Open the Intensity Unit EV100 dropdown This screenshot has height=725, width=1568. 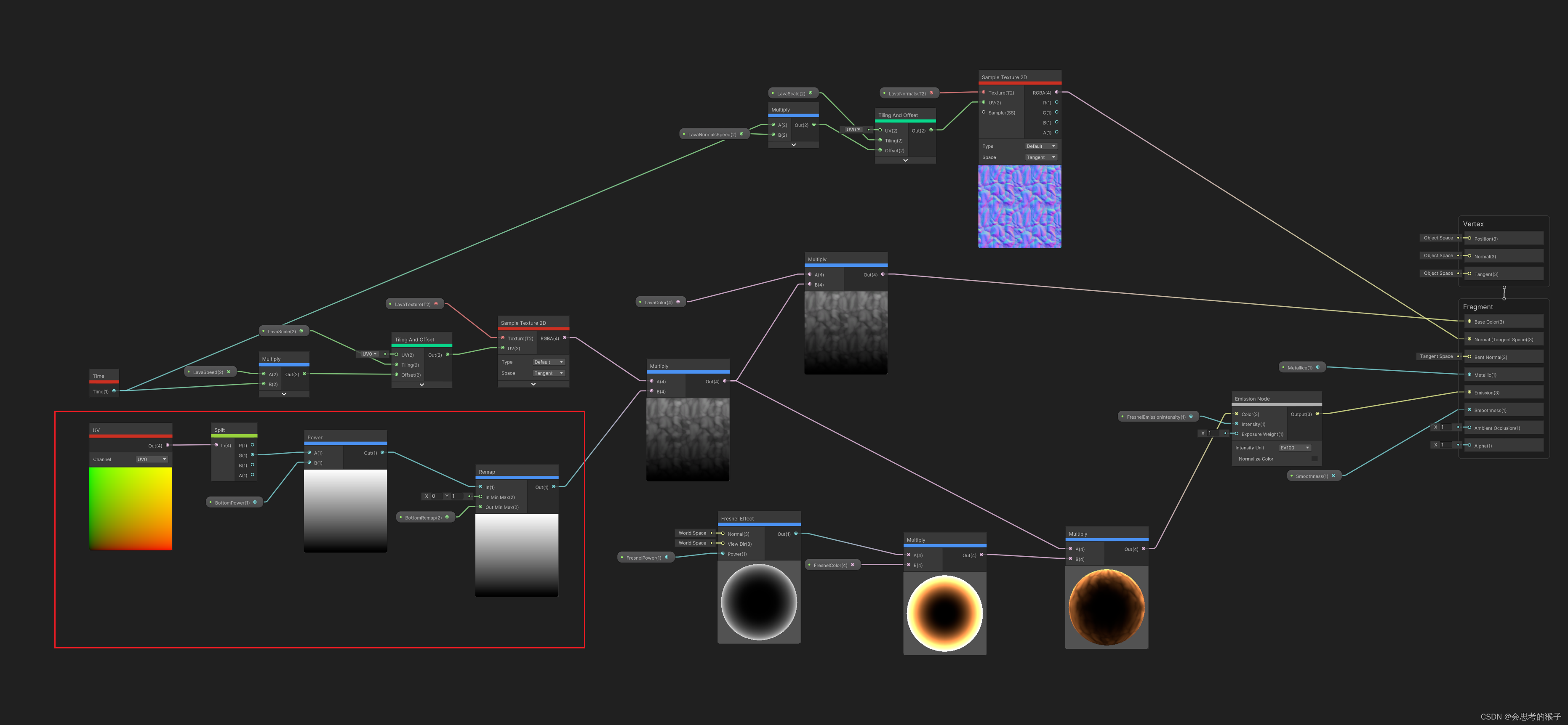pyautogui.click(x=1295, y=448)
